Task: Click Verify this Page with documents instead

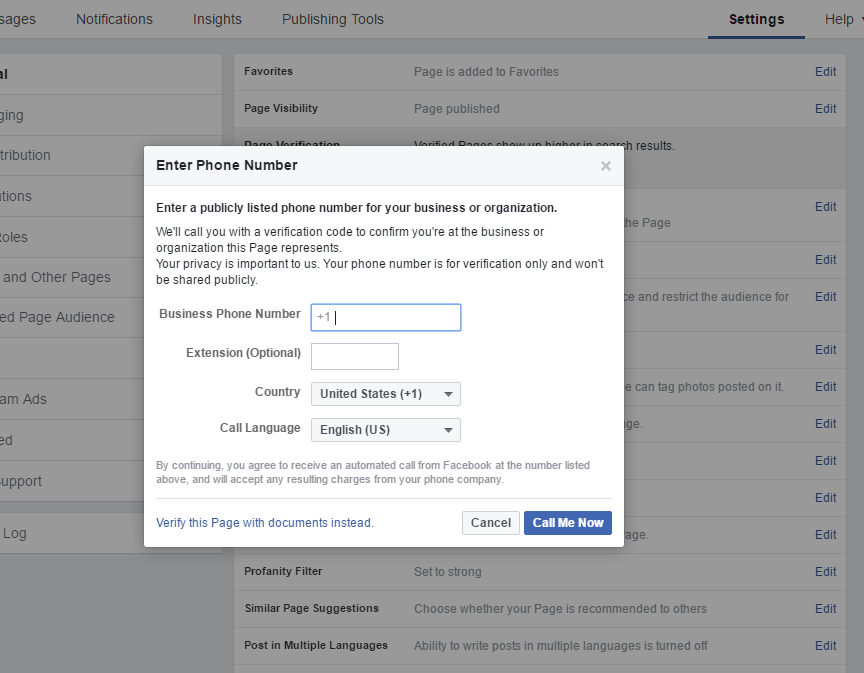Action: pyautogui.click(x=264, y=523)
